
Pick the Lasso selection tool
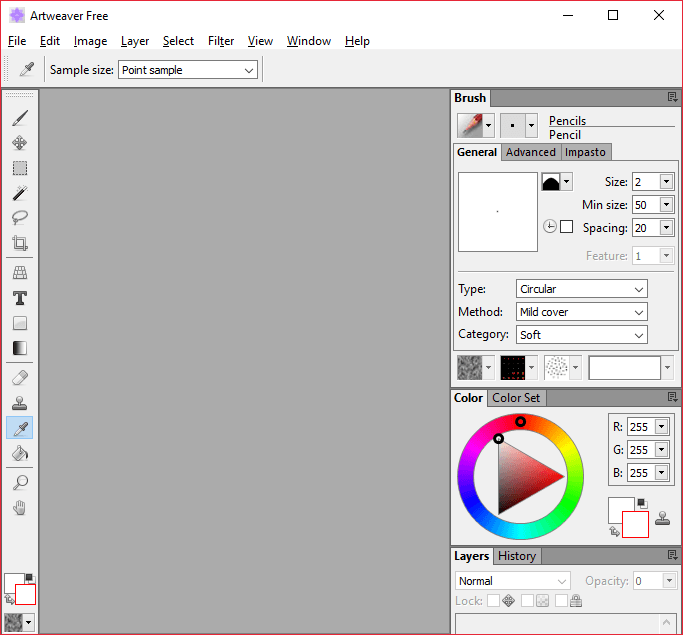[x=20, y=218]
